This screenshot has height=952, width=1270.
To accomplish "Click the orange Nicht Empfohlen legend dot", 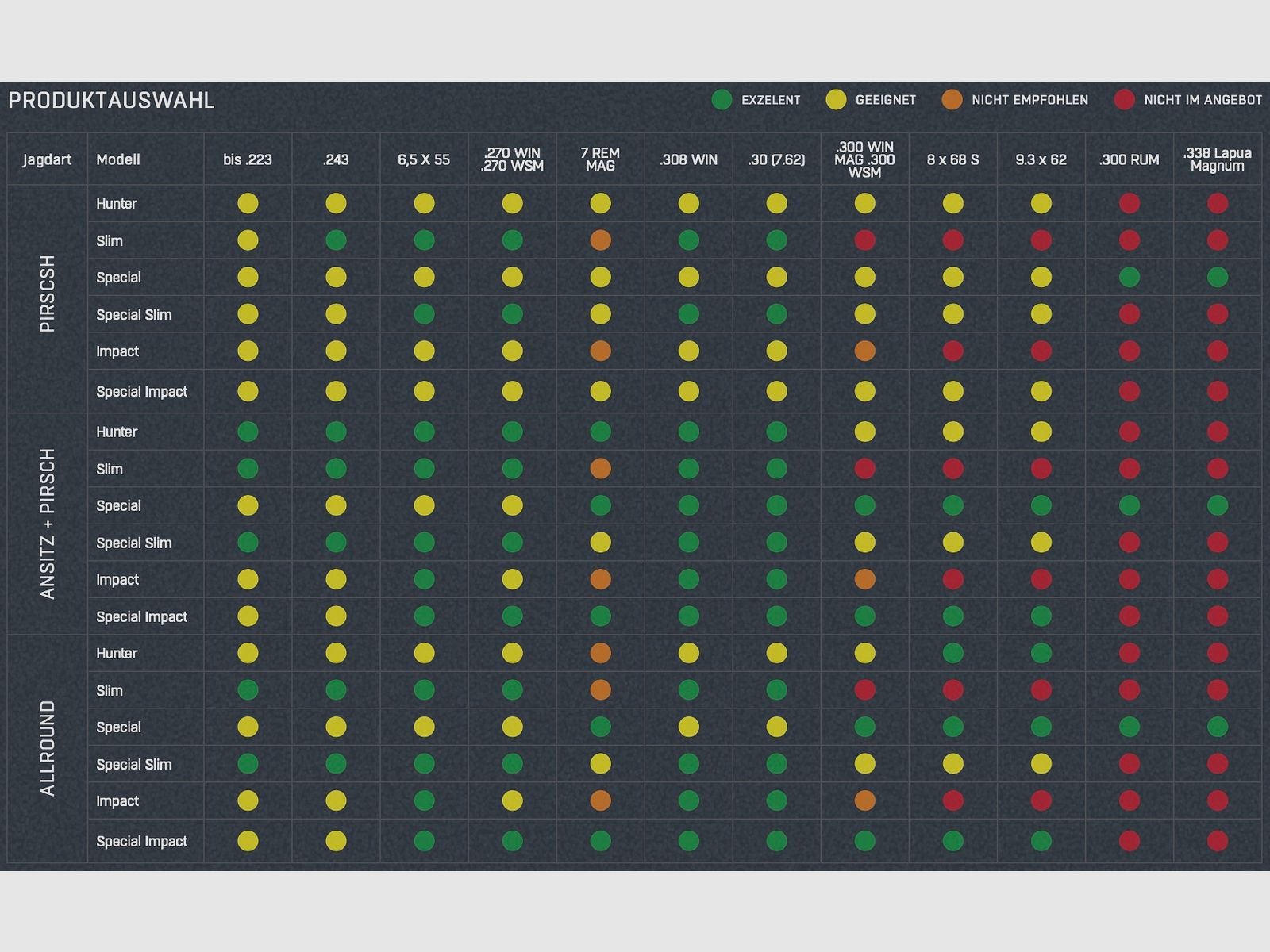I will coord(952,100).
